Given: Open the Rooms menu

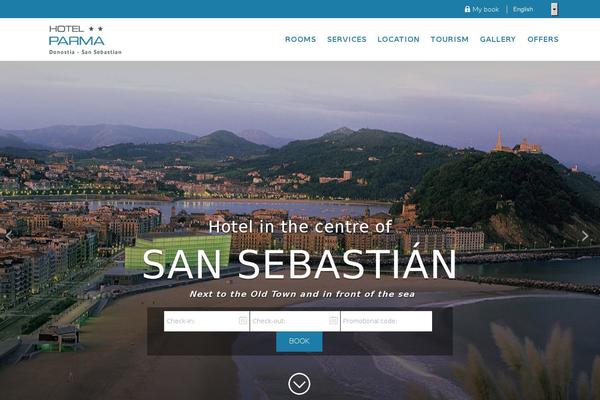Looking at the screenshot, I should (x=300, y=39).
